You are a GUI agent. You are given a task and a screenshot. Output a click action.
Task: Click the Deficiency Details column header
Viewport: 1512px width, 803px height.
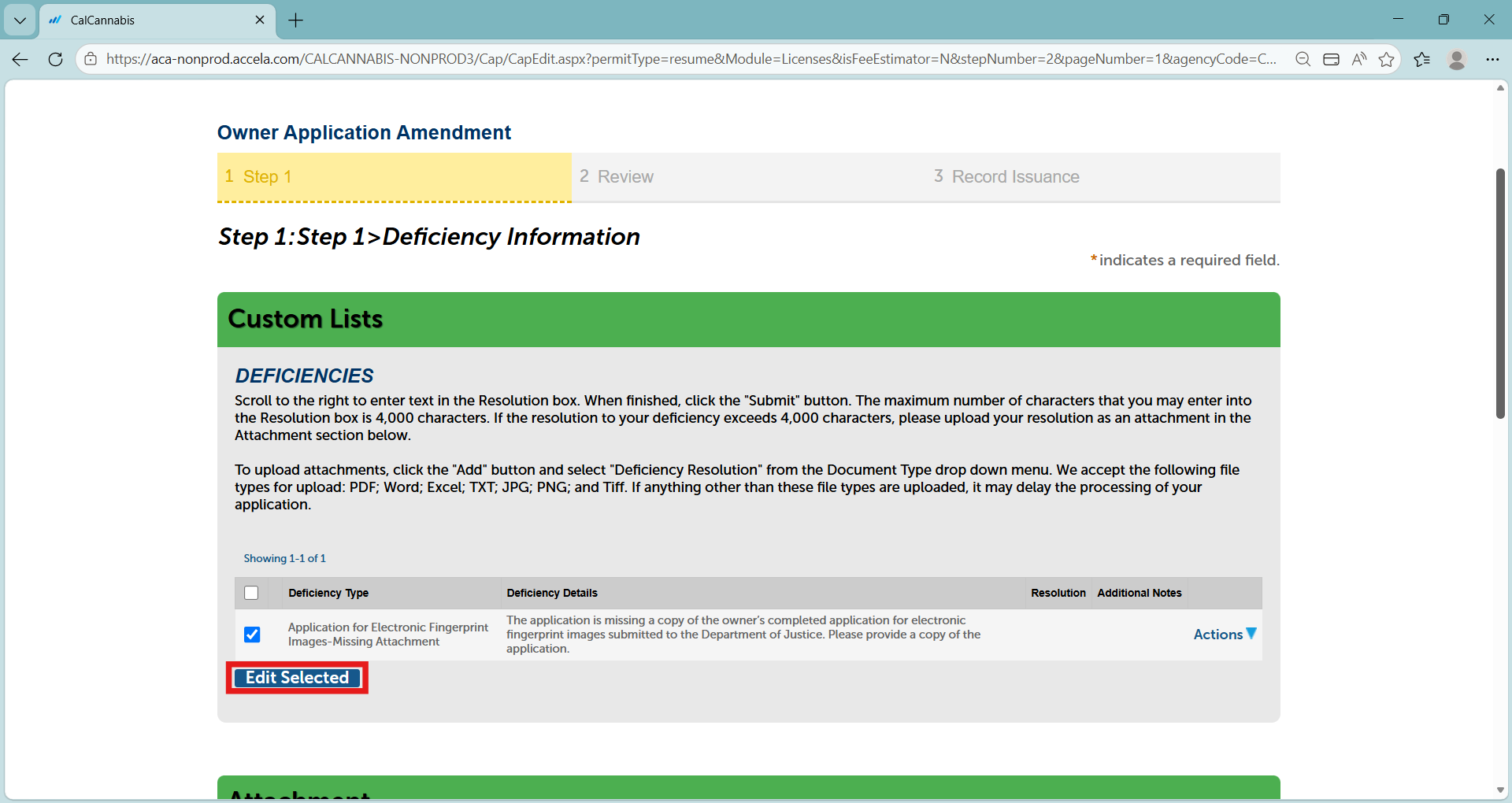click(x=552, y=593)
